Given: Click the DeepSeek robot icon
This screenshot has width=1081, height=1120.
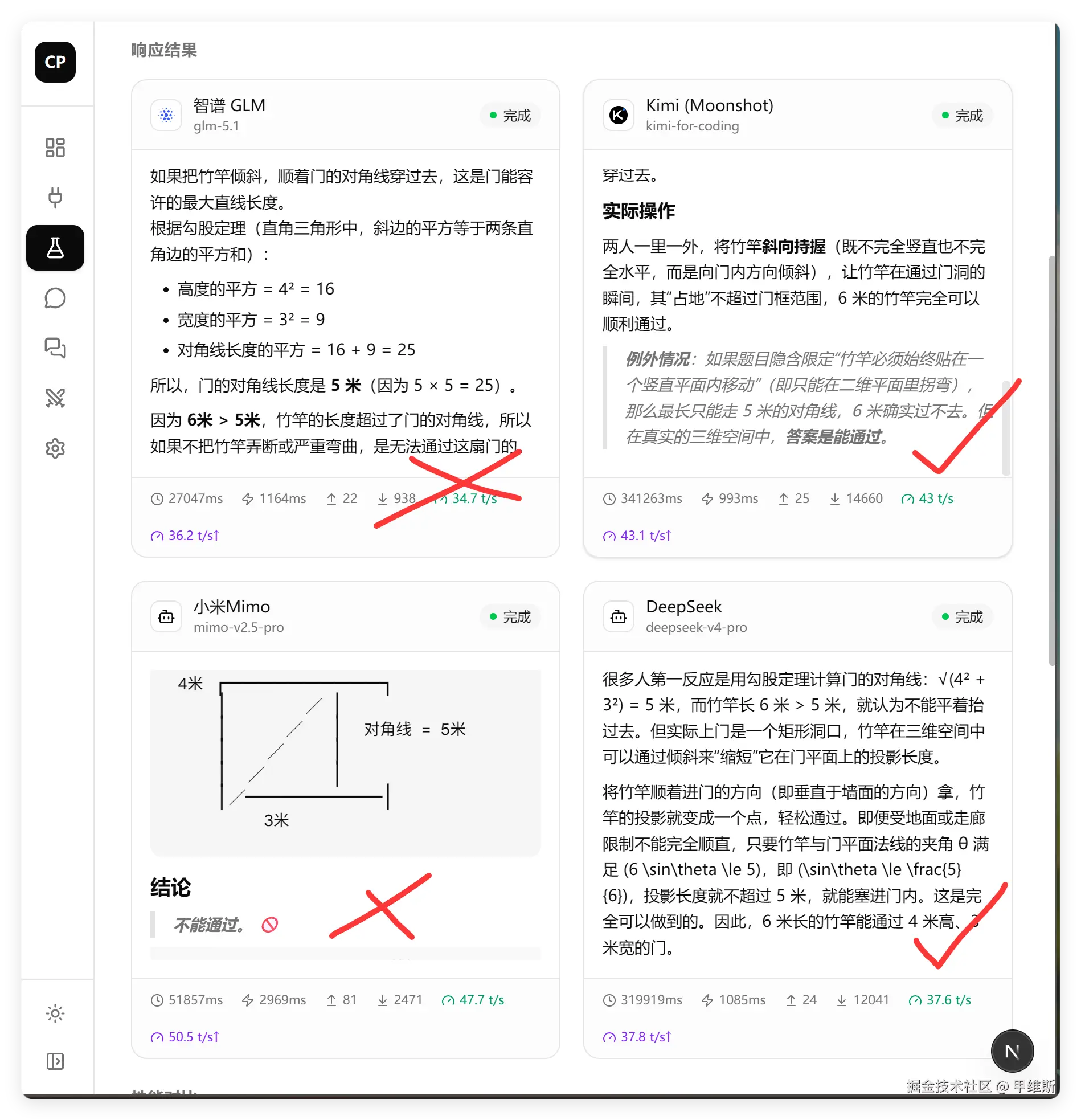Looking at the screenshot, I should [618, 616].
